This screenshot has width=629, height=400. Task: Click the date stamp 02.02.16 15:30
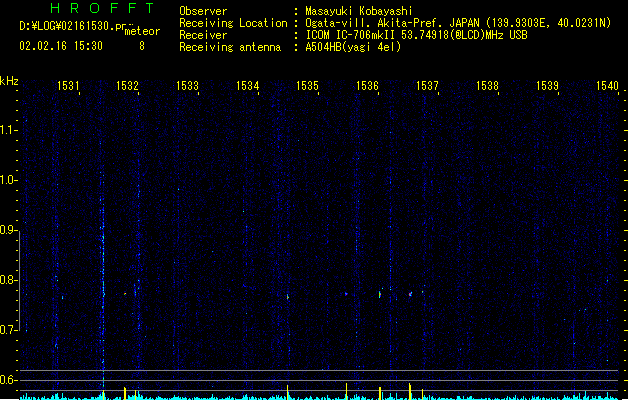(x=61, y=46)
